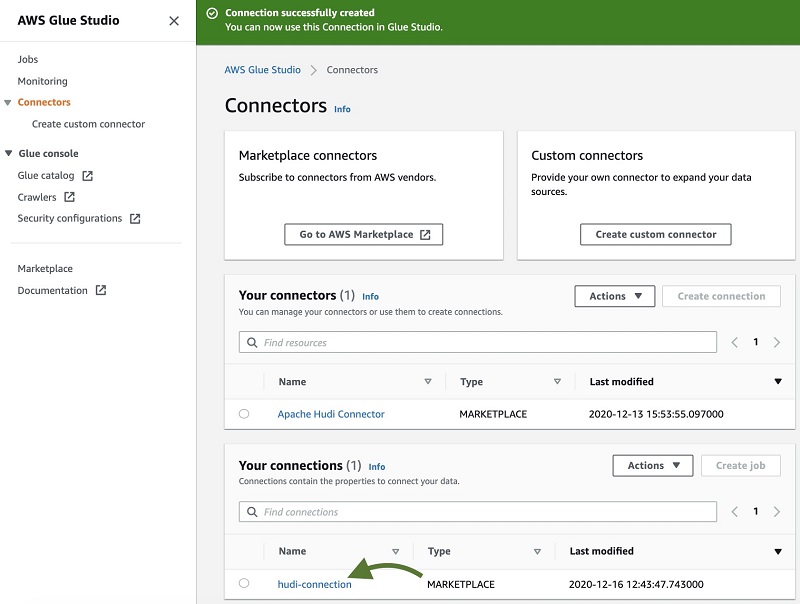
Task: Click the Create connection button
Action: pyautogui.click(x=721, y=296)
